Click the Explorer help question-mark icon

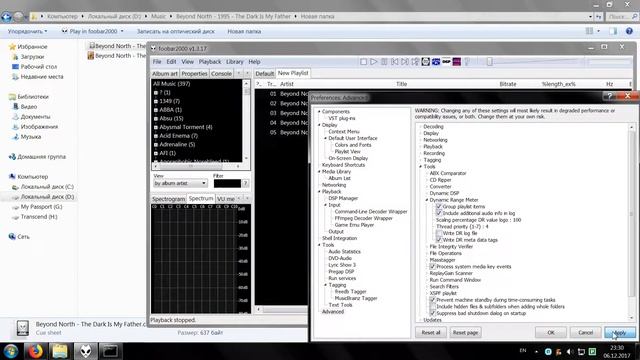(629, 31)
